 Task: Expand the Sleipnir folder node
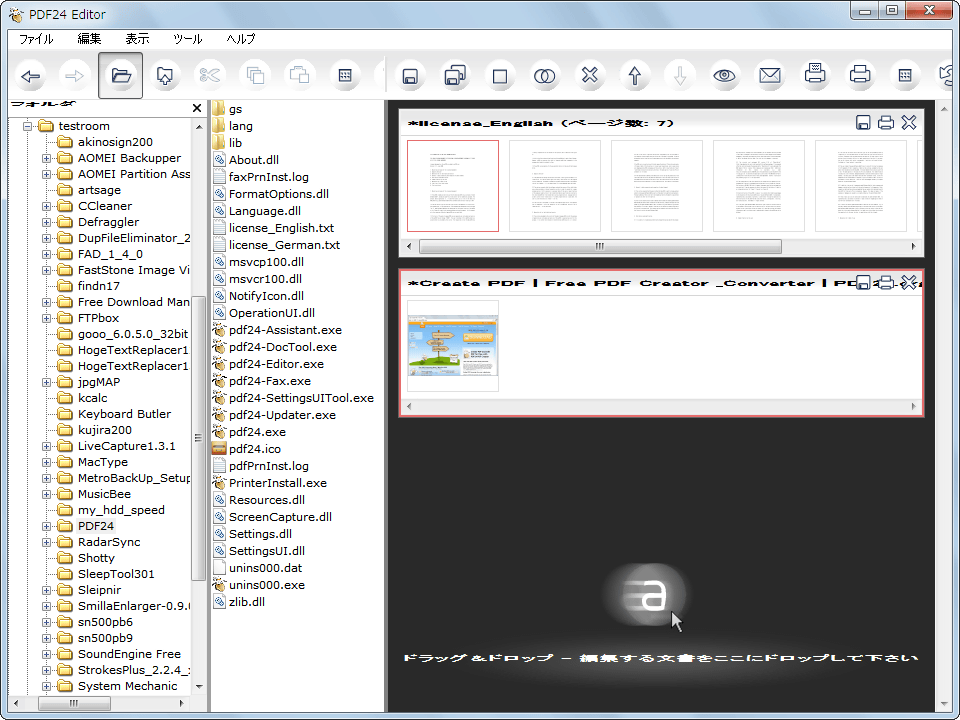pos(47,591)
